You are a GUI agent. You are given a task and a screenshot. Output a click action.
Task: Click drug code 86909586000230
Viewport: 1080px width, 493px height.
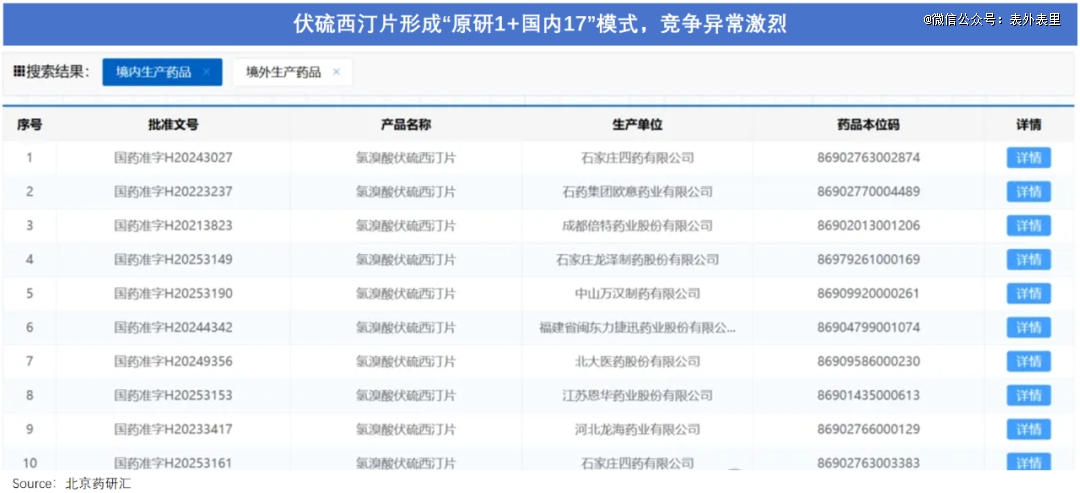(x=868, y=361)
